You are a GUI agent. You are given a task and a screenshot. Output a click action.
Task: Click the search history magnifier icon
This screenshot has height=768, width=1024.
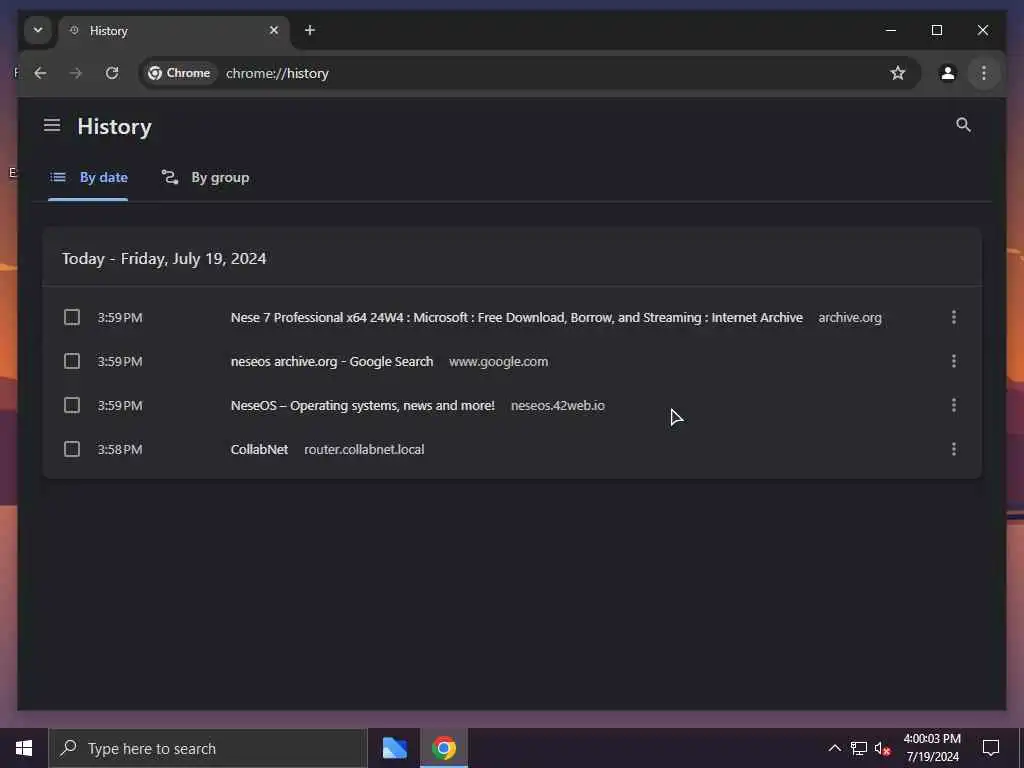coord(963,125)
